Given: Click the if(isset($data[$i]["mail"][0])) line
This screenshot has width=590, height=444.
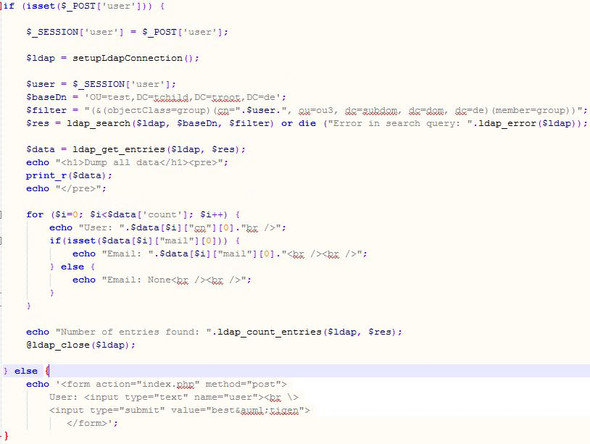Looking at the screenshot, I should 144,241.
